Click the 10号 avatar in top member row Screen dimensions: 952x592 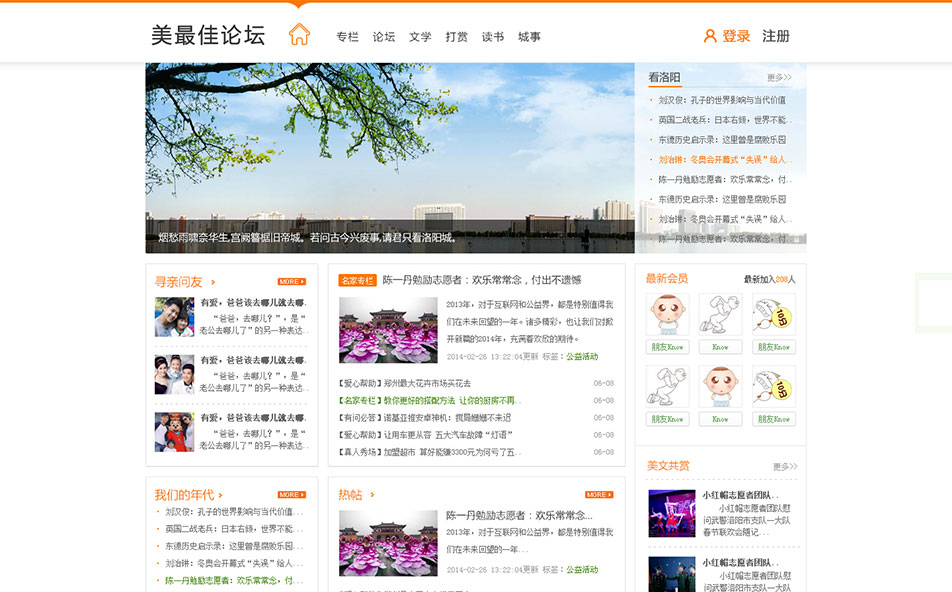773,315
